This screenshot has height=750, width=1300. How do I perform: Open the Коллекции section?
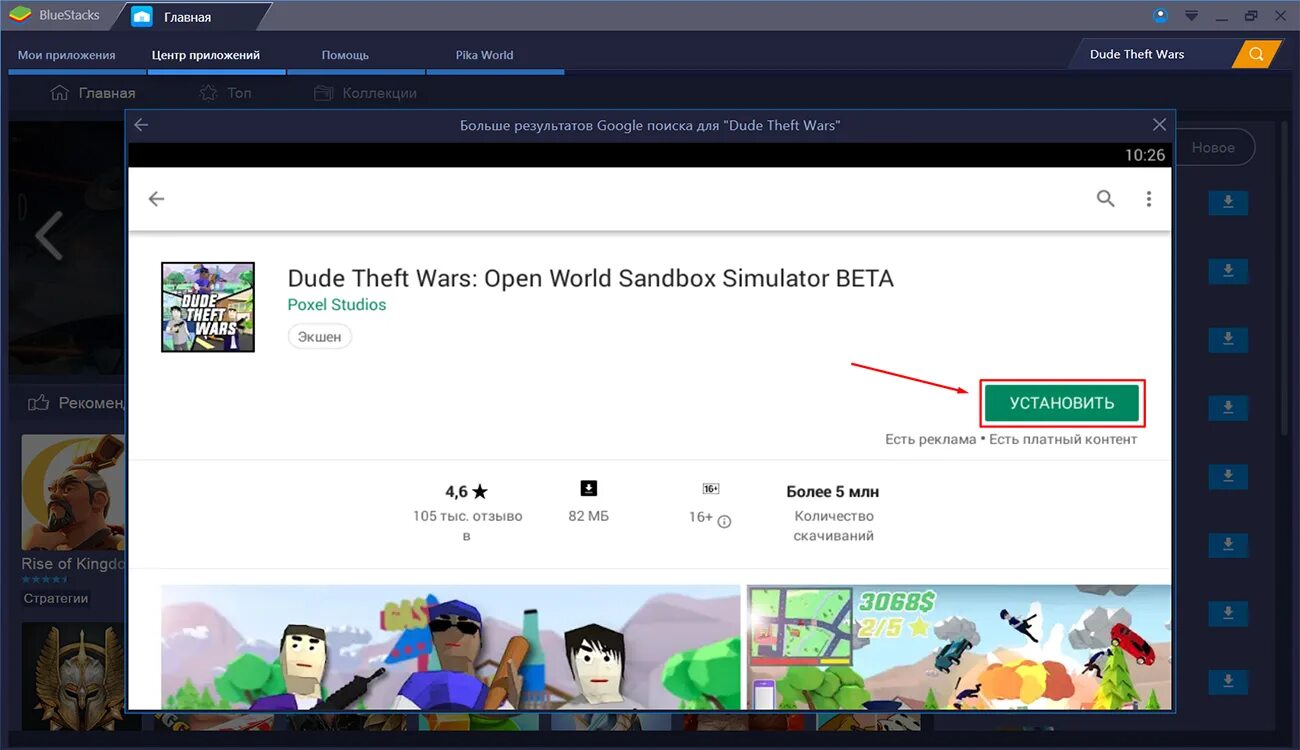coord(365,93)
